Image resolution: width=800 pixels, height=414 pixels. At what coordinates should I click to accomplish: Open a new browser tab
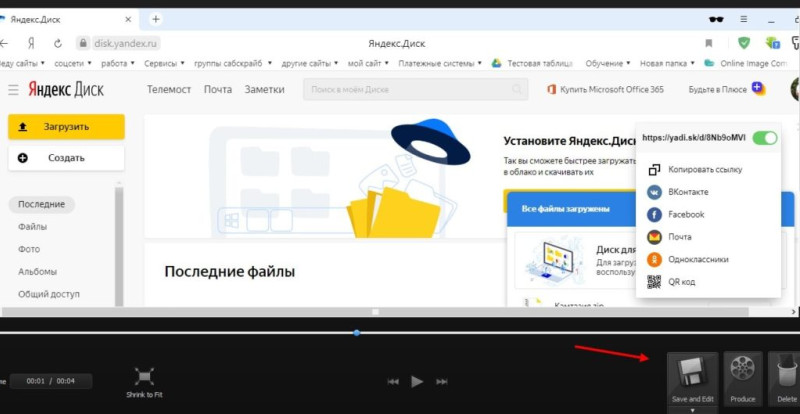coord(156,19)
